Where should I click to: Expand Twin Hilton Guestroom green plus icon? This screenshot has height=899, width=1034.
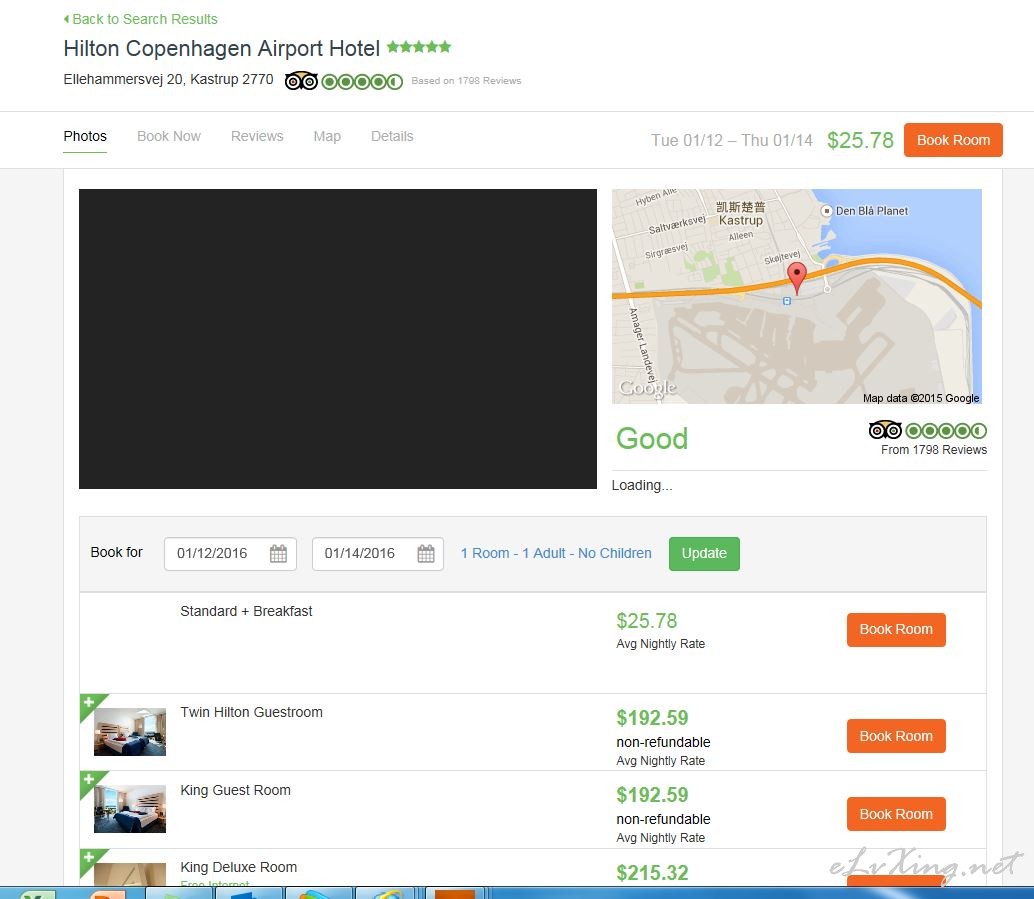(x=89, y=702)
